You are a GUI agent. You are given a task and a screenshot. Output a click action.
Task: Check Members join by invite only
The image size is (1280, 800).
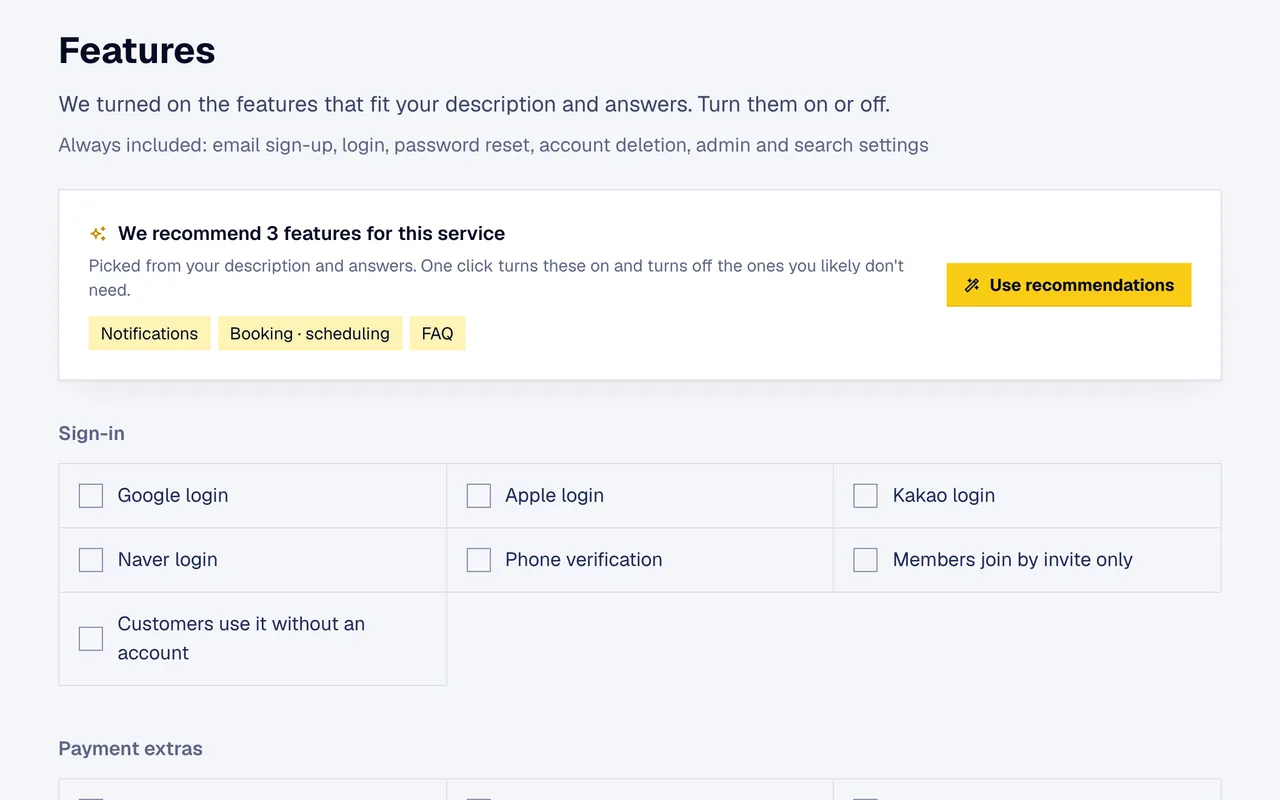click(x=865, y=560)
